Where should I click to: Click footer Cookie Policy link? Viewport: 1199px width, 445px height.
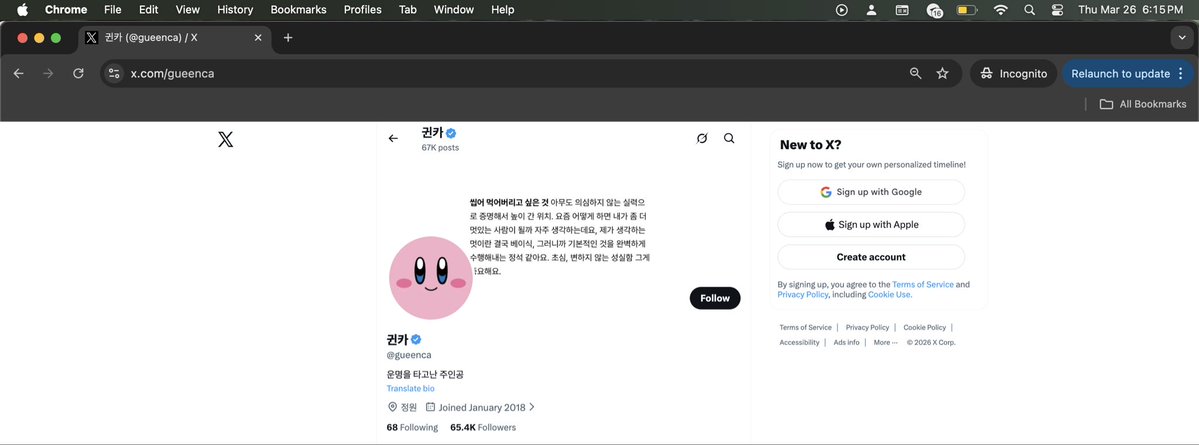924,327
